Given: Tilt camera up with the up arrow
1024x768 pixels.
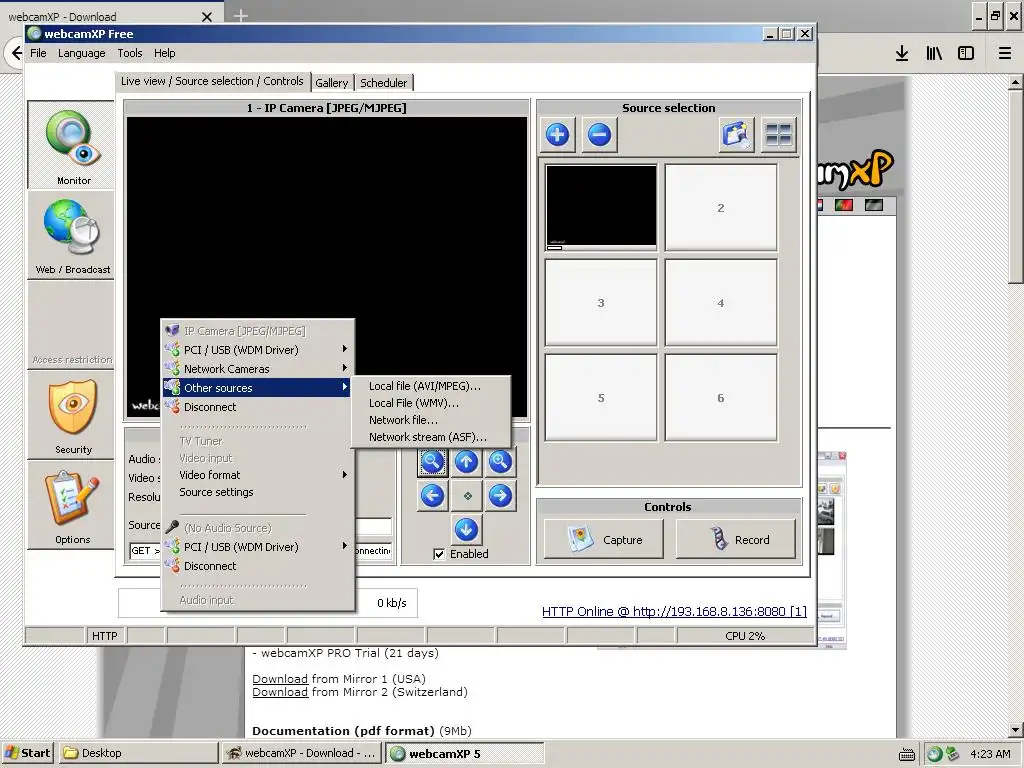Looking at the screenshot, I should [466, 462].
